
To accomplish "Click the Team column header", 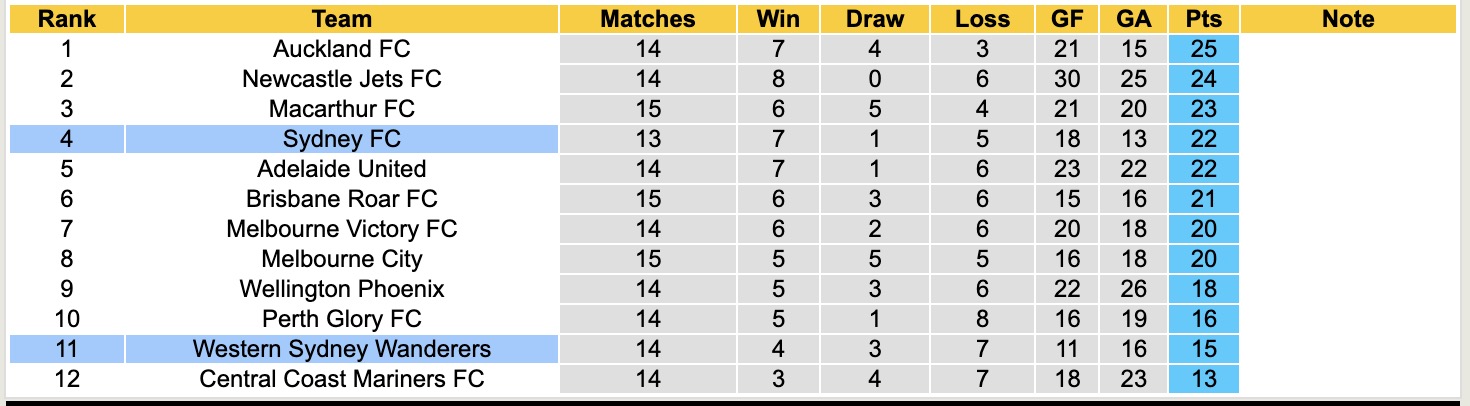I will tap(341, 19).
